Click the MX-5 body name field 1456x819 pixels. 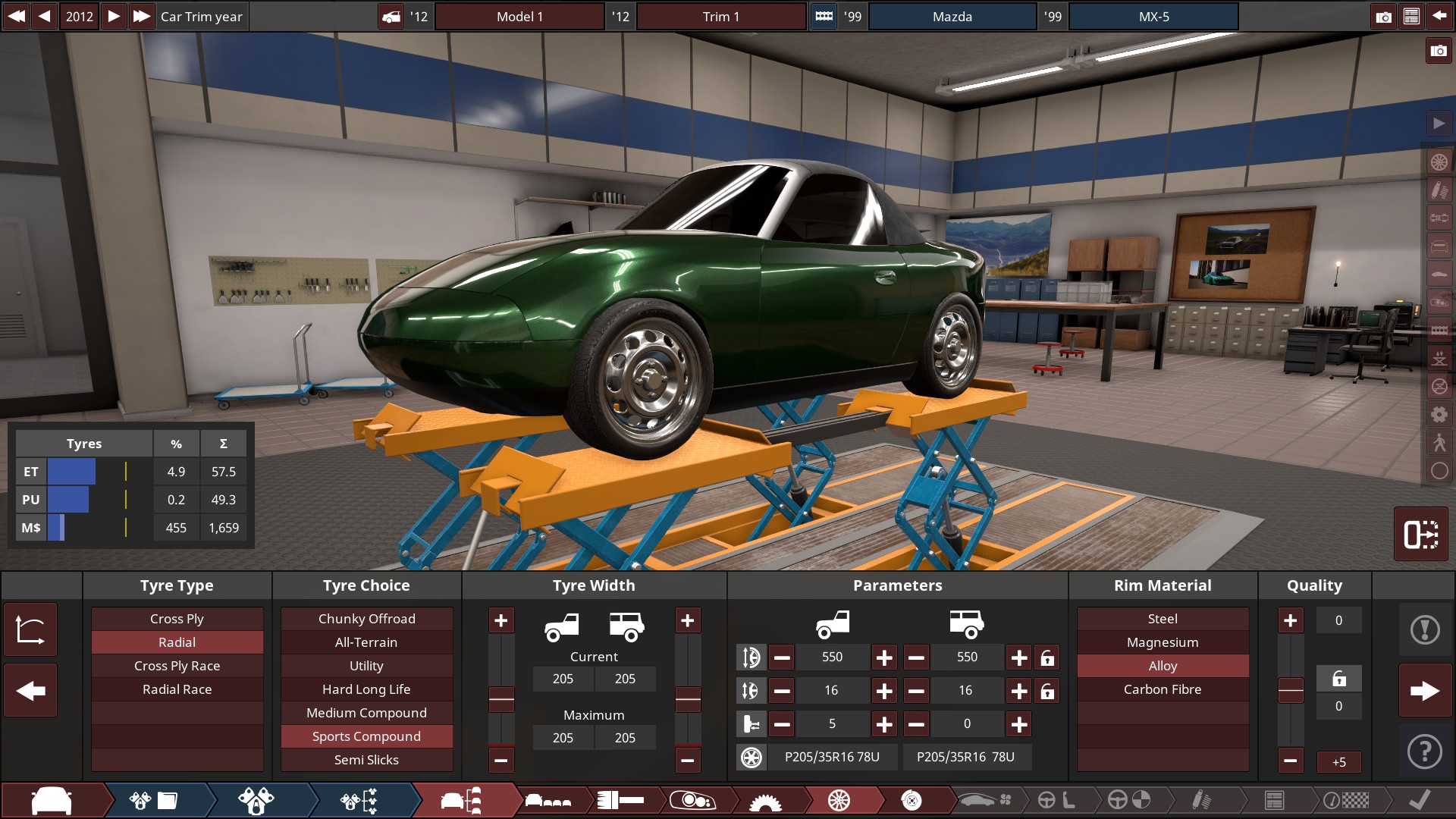point(1153,16)
